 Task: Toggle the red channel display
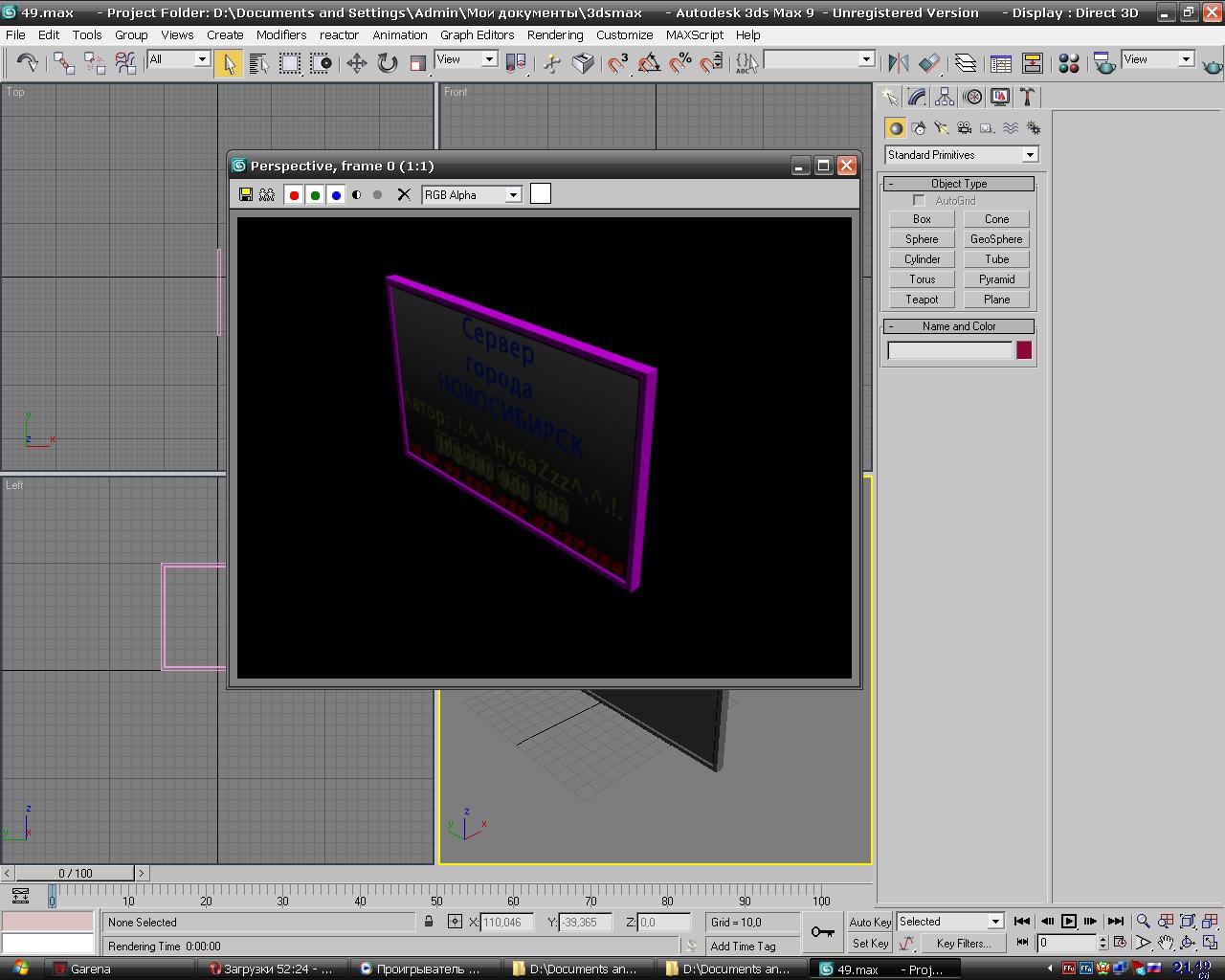coord(294,194)
